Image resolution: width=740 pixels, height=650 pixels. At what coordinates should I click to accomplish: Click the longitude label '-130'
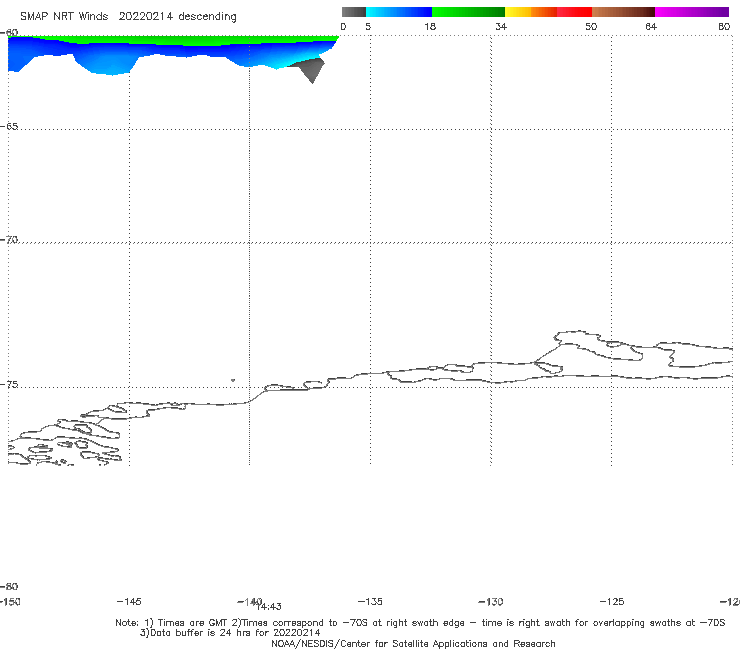coord(491,601)
